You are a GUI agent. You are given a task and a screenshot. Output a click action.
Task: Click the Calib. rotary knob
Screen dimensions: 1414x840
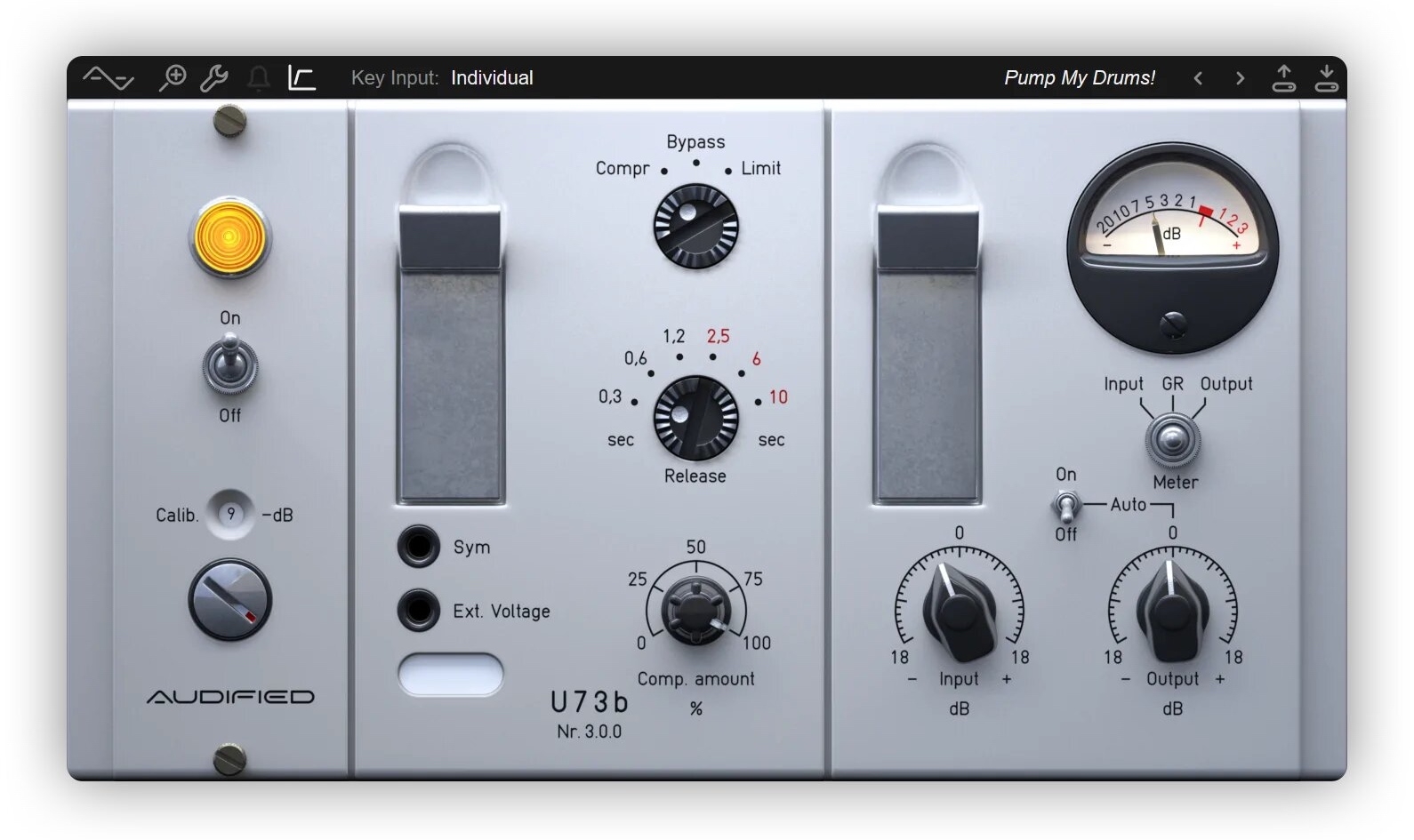[x=229, y=600]
